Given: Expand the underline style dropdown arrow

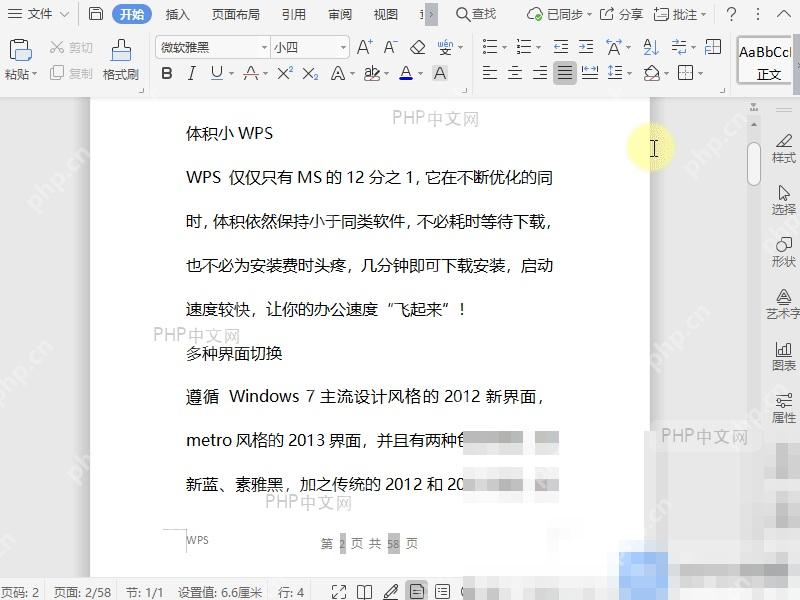Looking at the screenshot, I should (x=231, y=74).
